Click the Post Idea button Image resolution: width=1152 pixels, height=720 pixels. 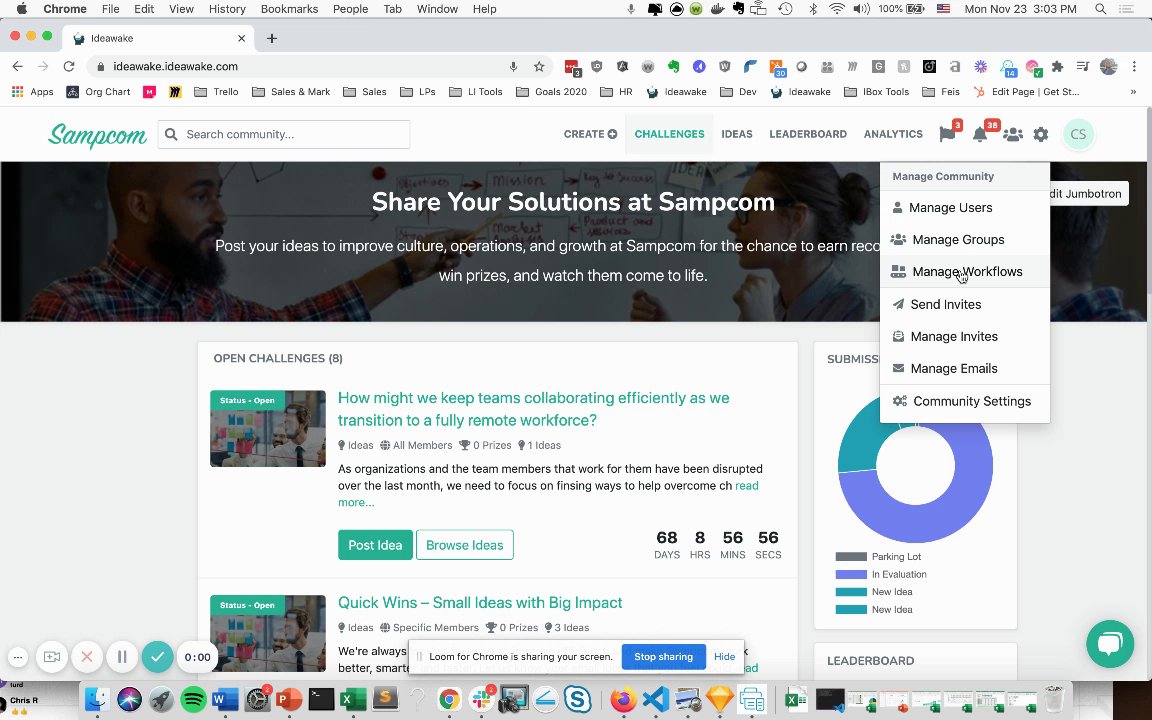(x=375, y=545)
